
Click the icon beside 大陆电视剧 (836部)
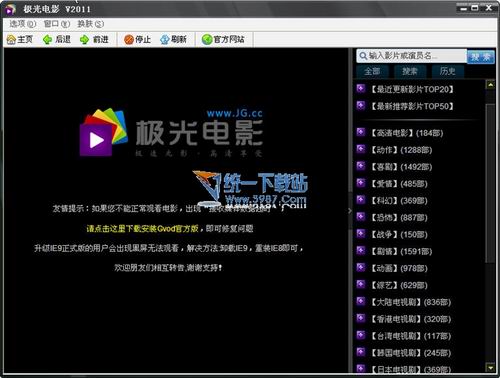click(x=361, y=301)
